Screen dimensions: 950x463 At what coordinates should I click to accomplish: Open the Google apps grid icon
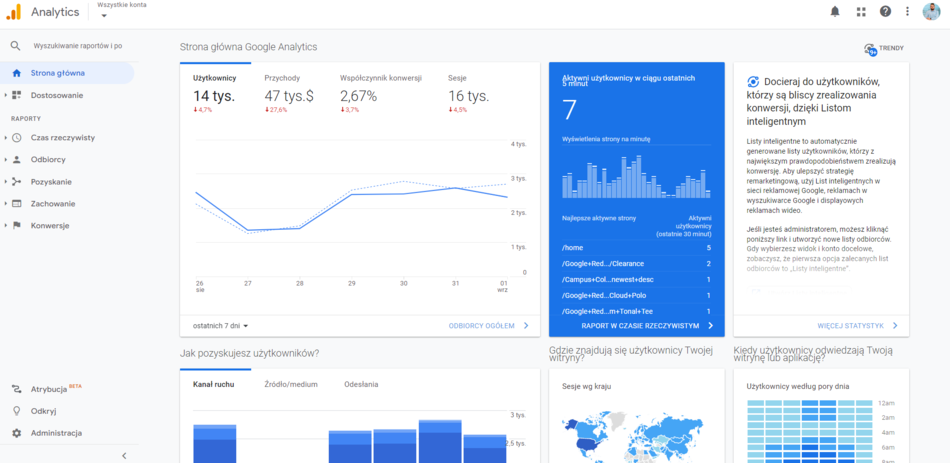861,12
